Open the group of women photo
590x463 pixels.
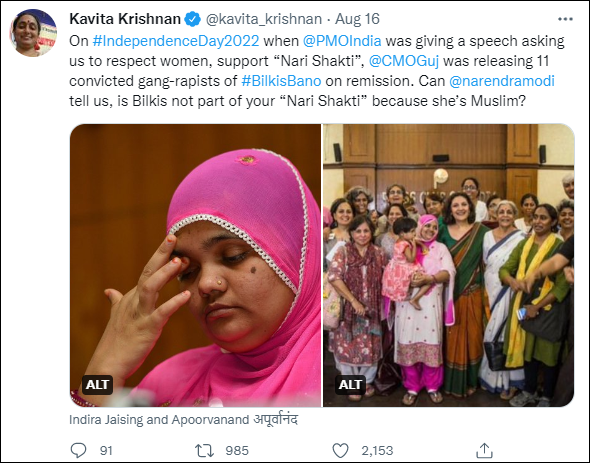coord(449,265)
